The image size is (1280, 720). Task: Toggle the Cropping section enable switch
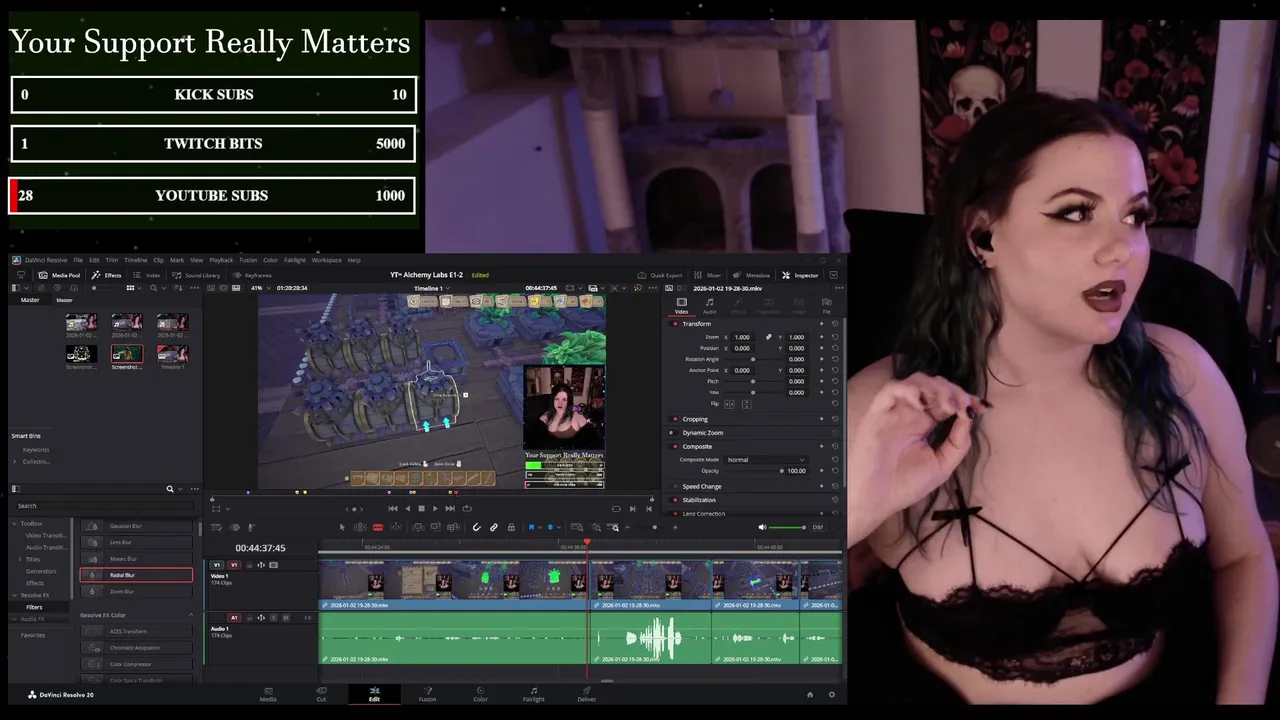[675, 419]
